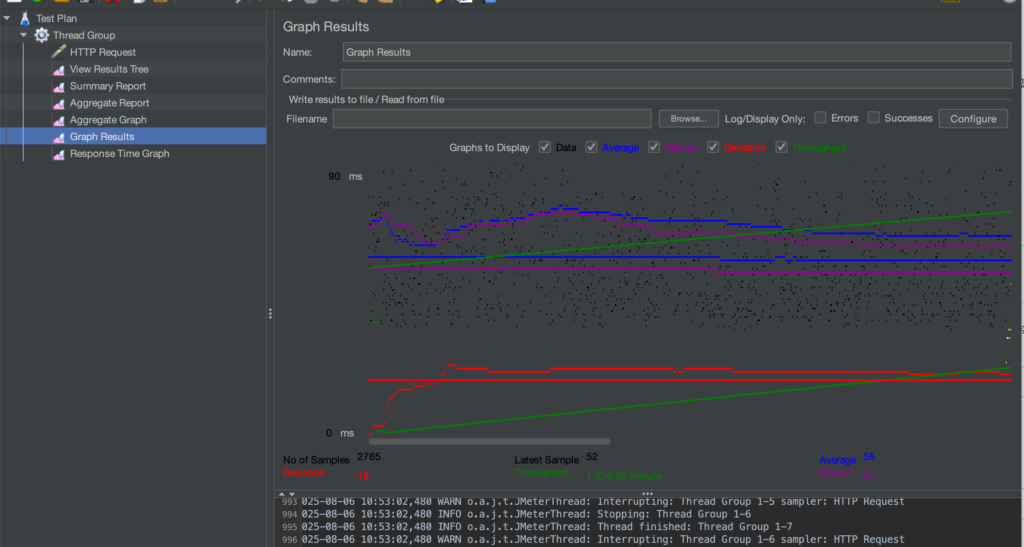
Task: Click the "Graphs to Display" label
Action: coord(489,148)
